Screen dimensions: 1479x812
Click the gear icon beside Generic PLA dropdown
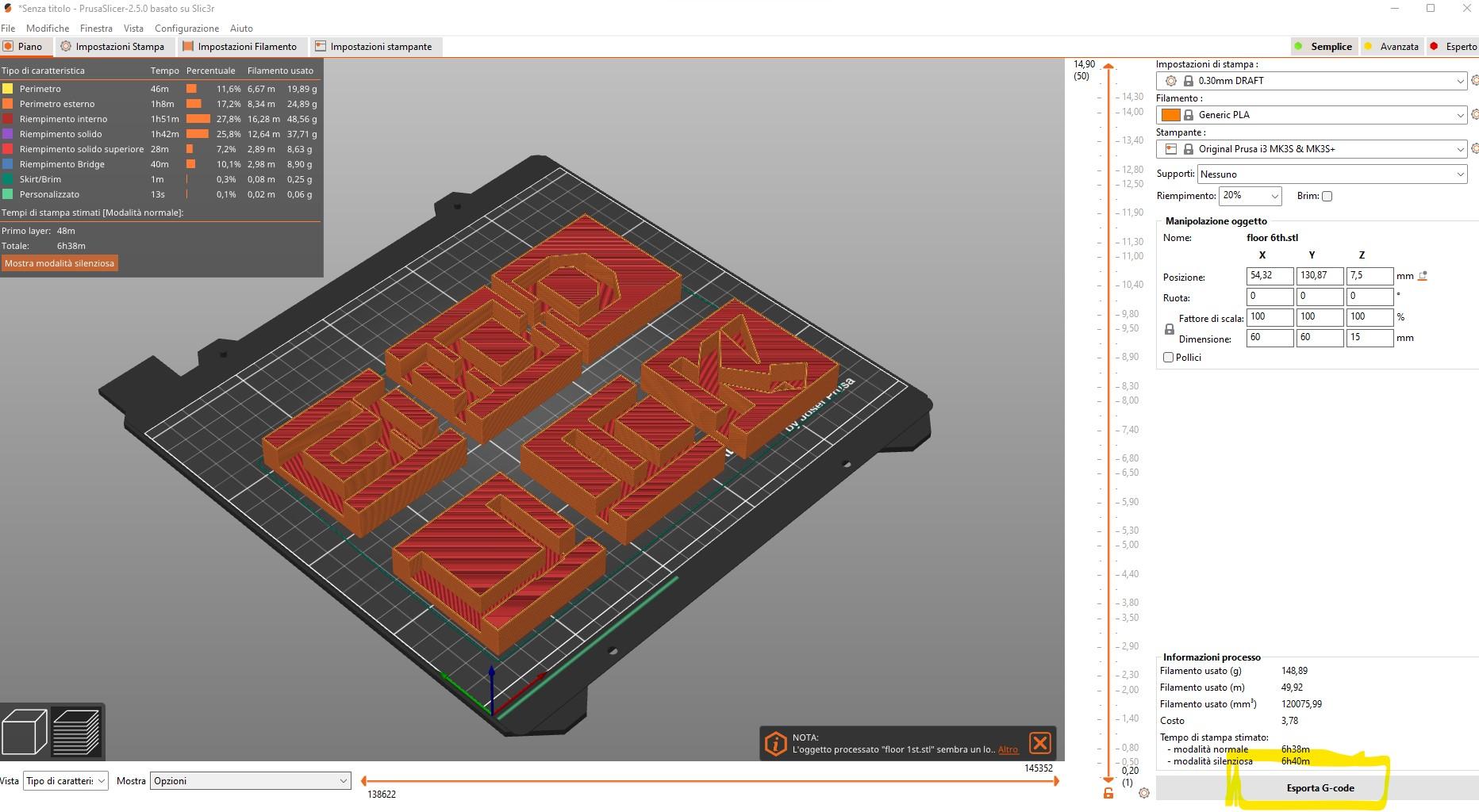[1474, 115]
